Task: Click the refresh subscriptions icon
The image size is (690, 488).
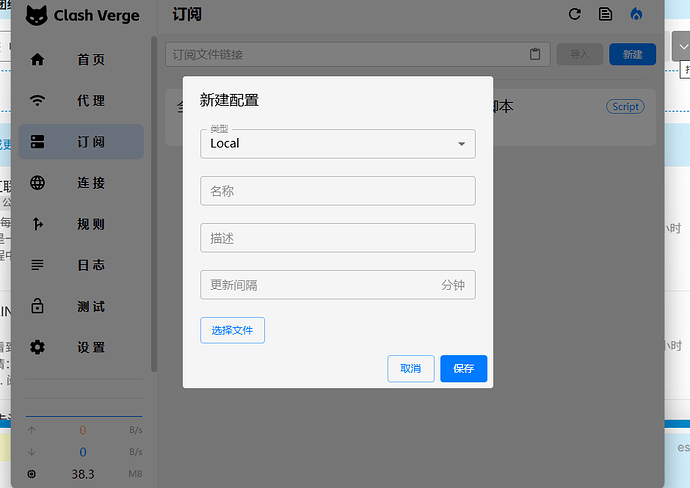Action: point(575,14)
